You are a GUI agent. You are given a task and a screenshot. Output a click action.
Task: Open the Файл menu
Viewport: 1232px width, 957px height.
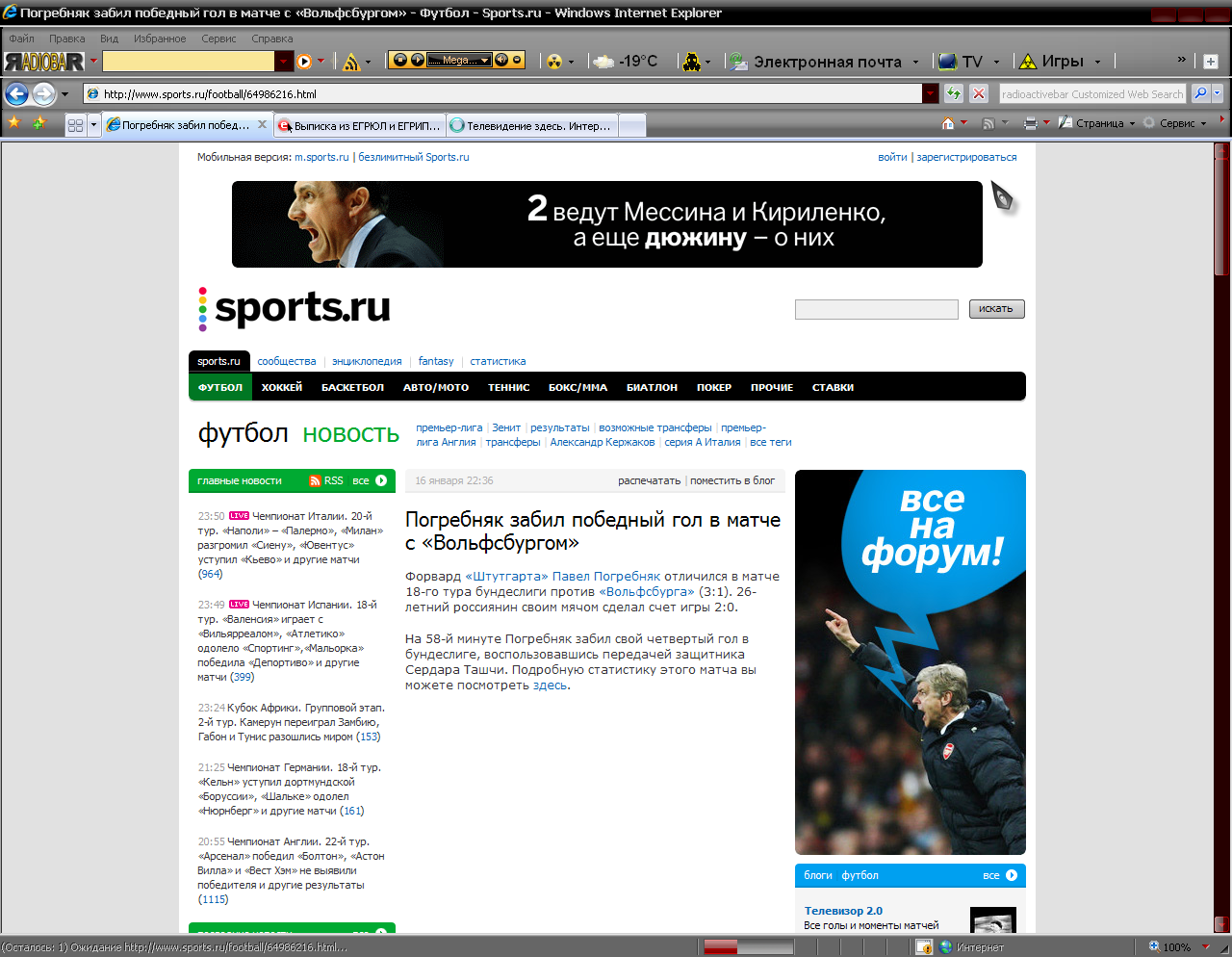pos(21,39)
